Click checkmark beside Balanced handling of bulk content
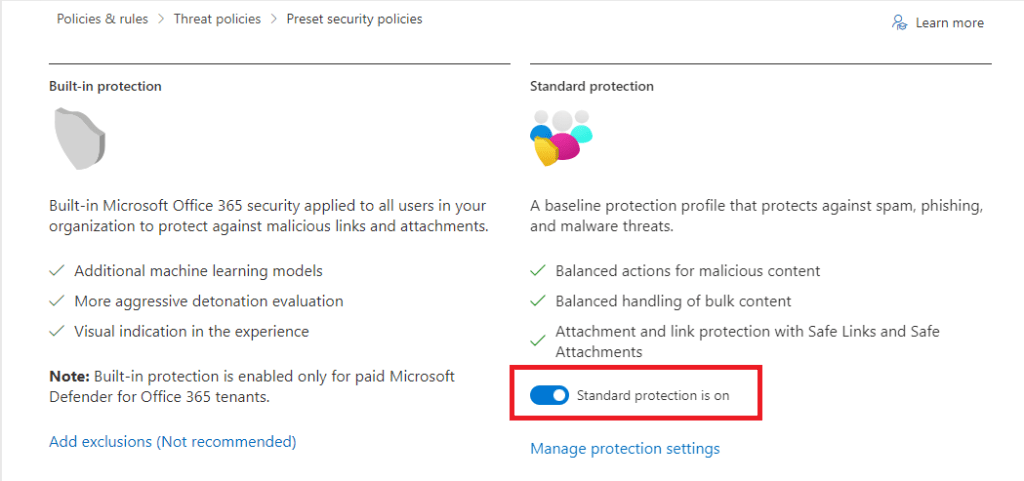 pyautogui.click(x=538, y=301)
